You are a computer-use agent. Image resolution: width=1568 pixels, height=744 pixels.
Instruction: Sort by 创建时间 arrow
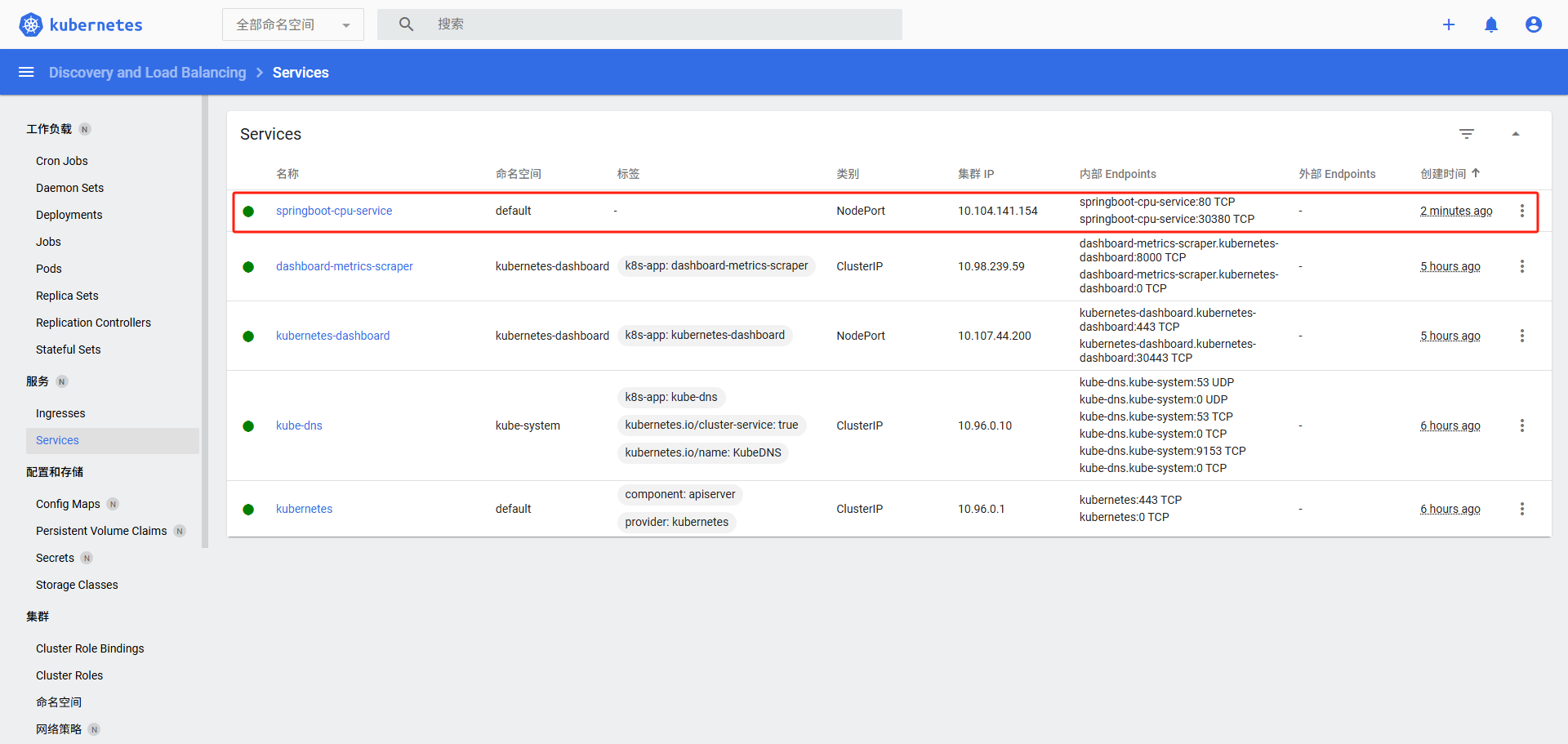click(x=1476, y=173)
